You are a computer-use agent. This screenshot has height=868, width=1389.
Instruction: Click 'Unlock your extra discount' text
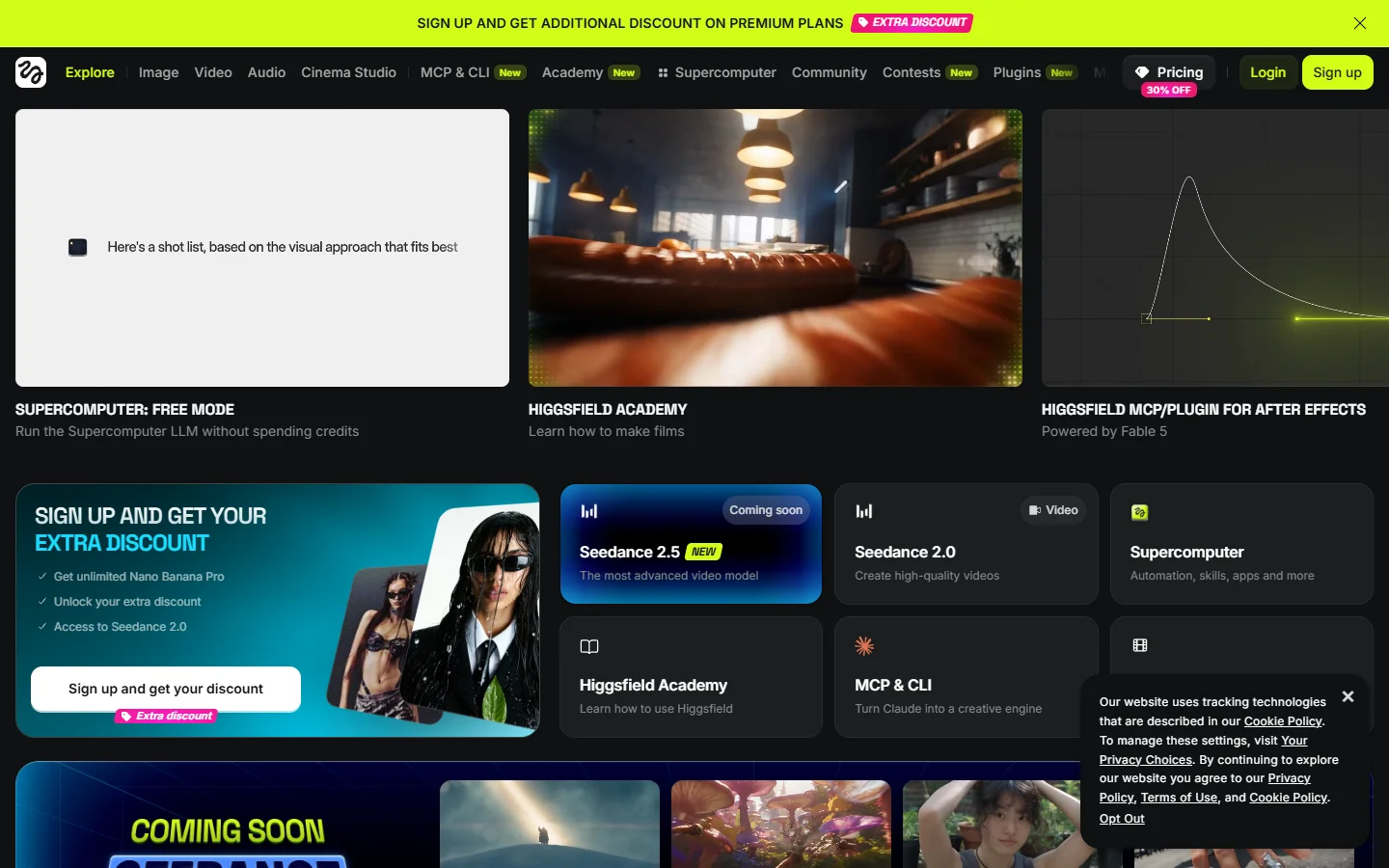pyautogui.click(x=127, y=602)
